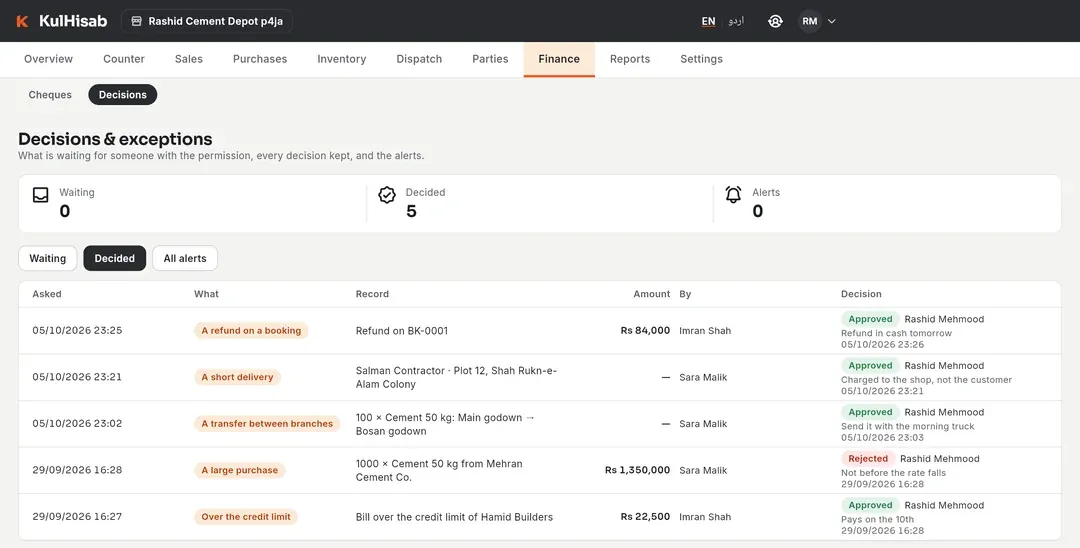This screenshot has width=1080, height=548.
Task: Select the Finance tab
Action: (559, 59)
